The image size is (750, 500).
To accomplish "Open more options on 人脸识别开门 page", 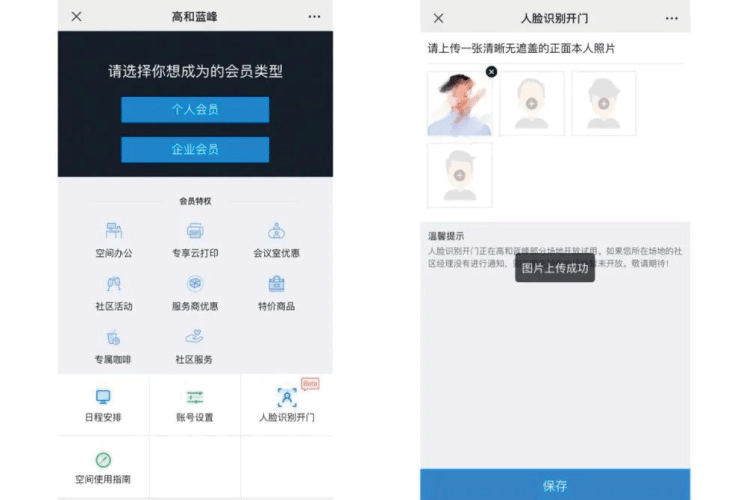I will [x=671, y=18].
